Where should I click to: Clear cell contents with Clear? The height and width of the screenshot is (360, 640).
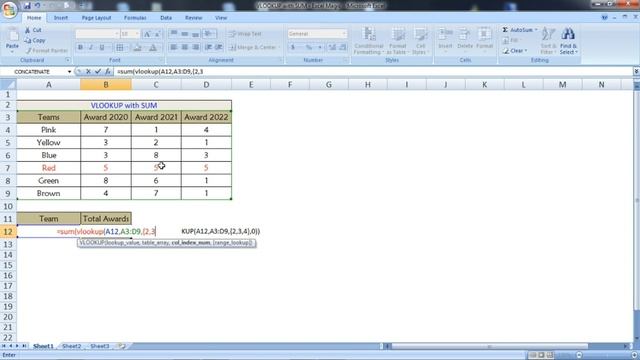515,51
